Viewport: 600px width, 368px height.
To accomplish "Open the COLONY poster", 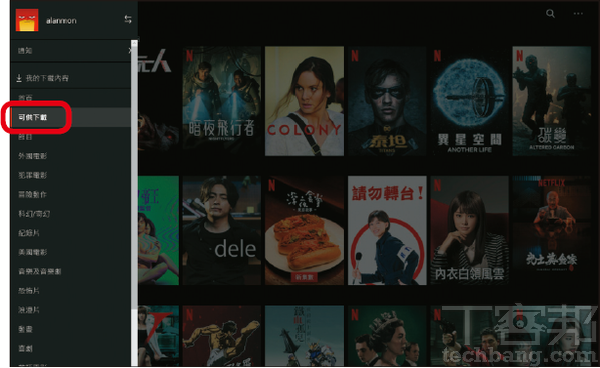I will (305, 101).
